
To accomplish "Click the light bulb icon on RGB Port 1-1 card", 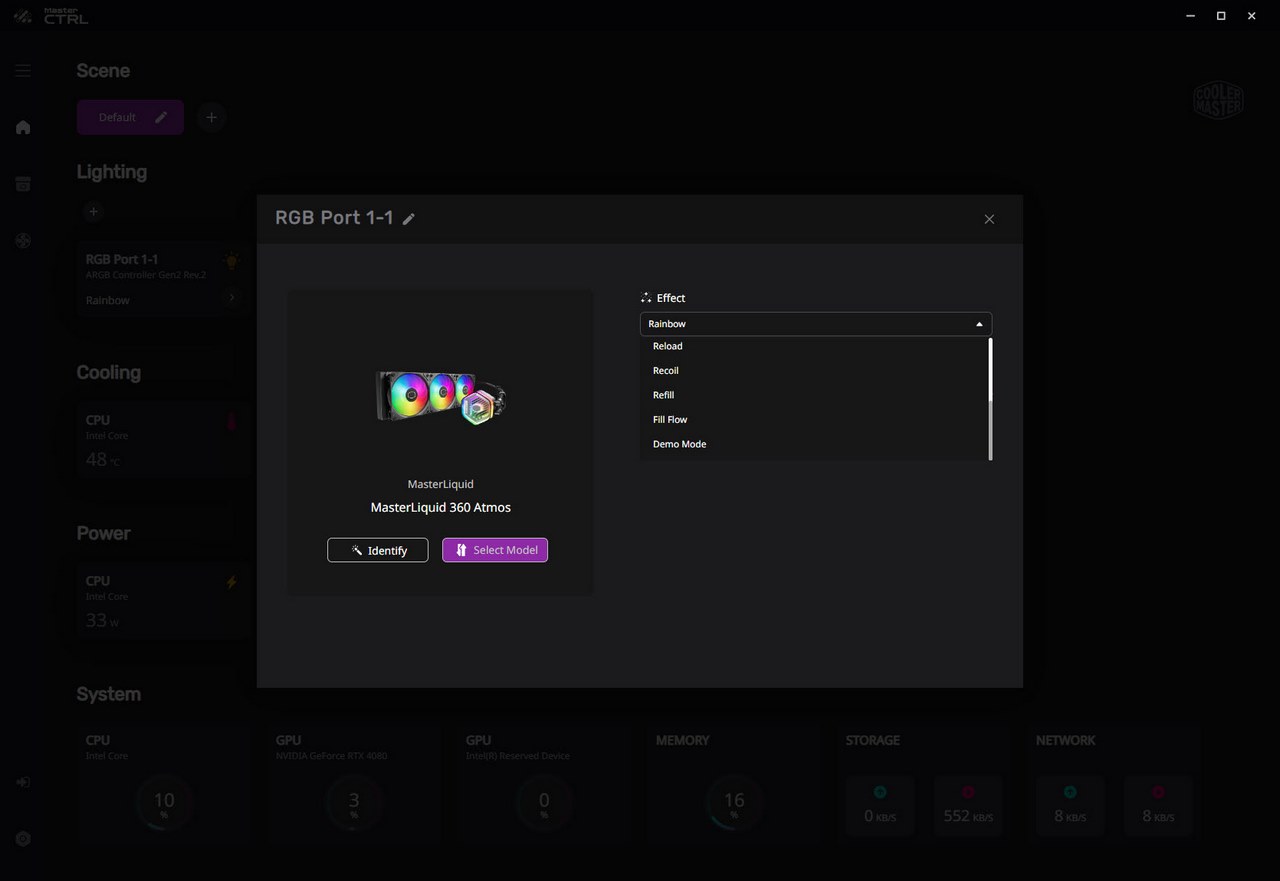I will pyautogui.click(x=231, y=262).
